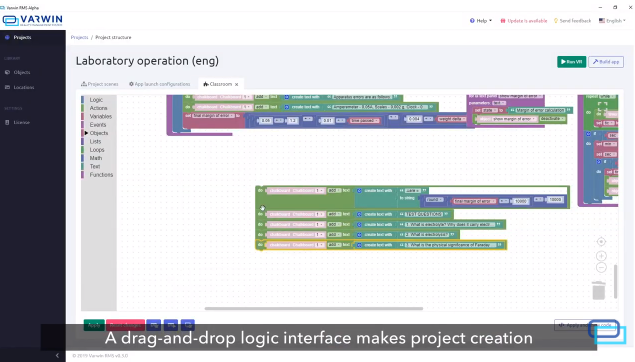The height and width of the screenshot is (362, 635).
Task: Click the Build app button
Action: tap(606, 62)
